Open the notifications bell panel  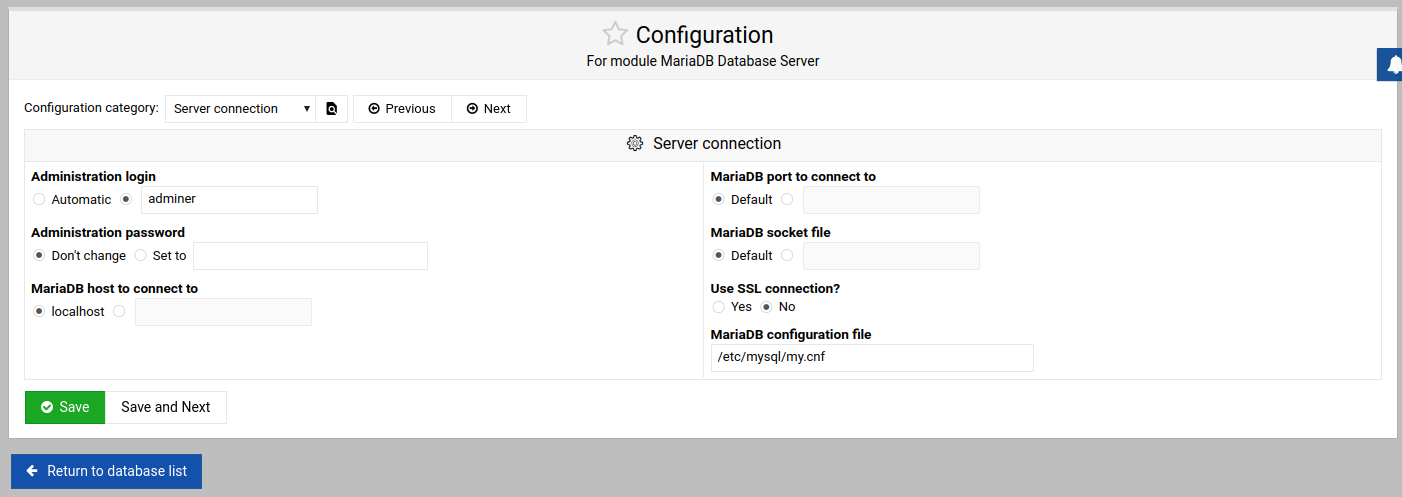(1393, 65)
